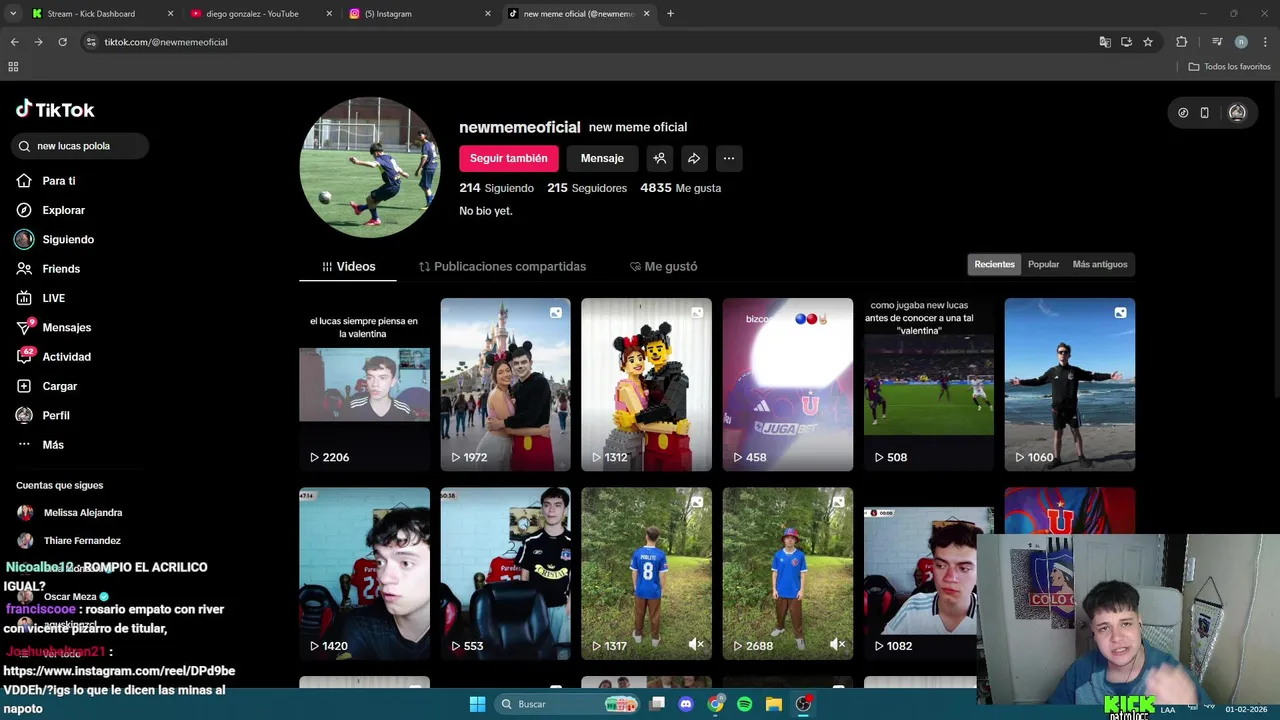Reload the page with the refresh icon
The height and width of the screenshot is (720, 1280).
coord(62,42)
